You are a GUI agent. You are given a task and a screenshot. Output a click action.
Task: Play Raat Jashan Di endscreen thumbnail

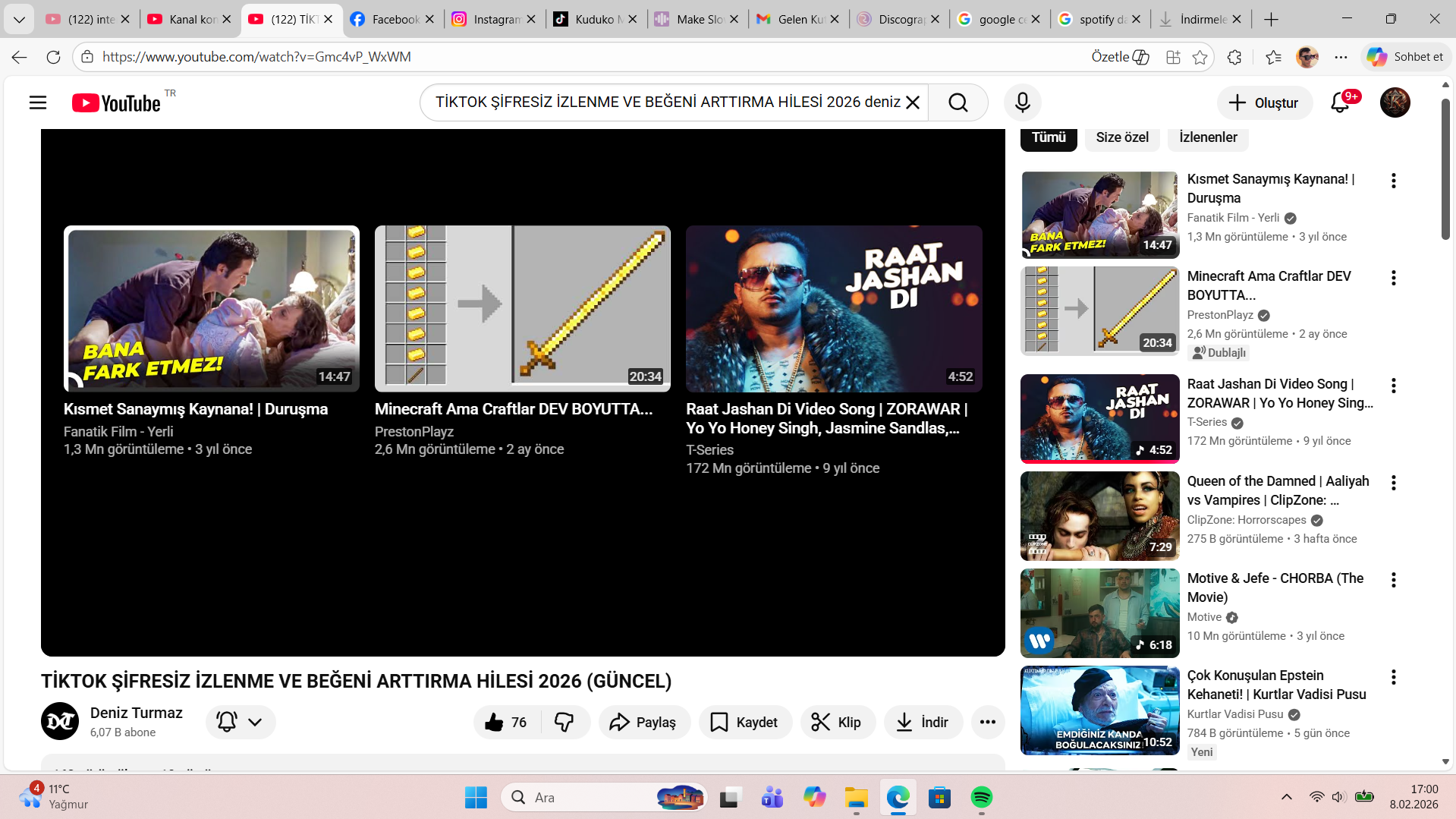pyautogui.click(x=834, y=309)
